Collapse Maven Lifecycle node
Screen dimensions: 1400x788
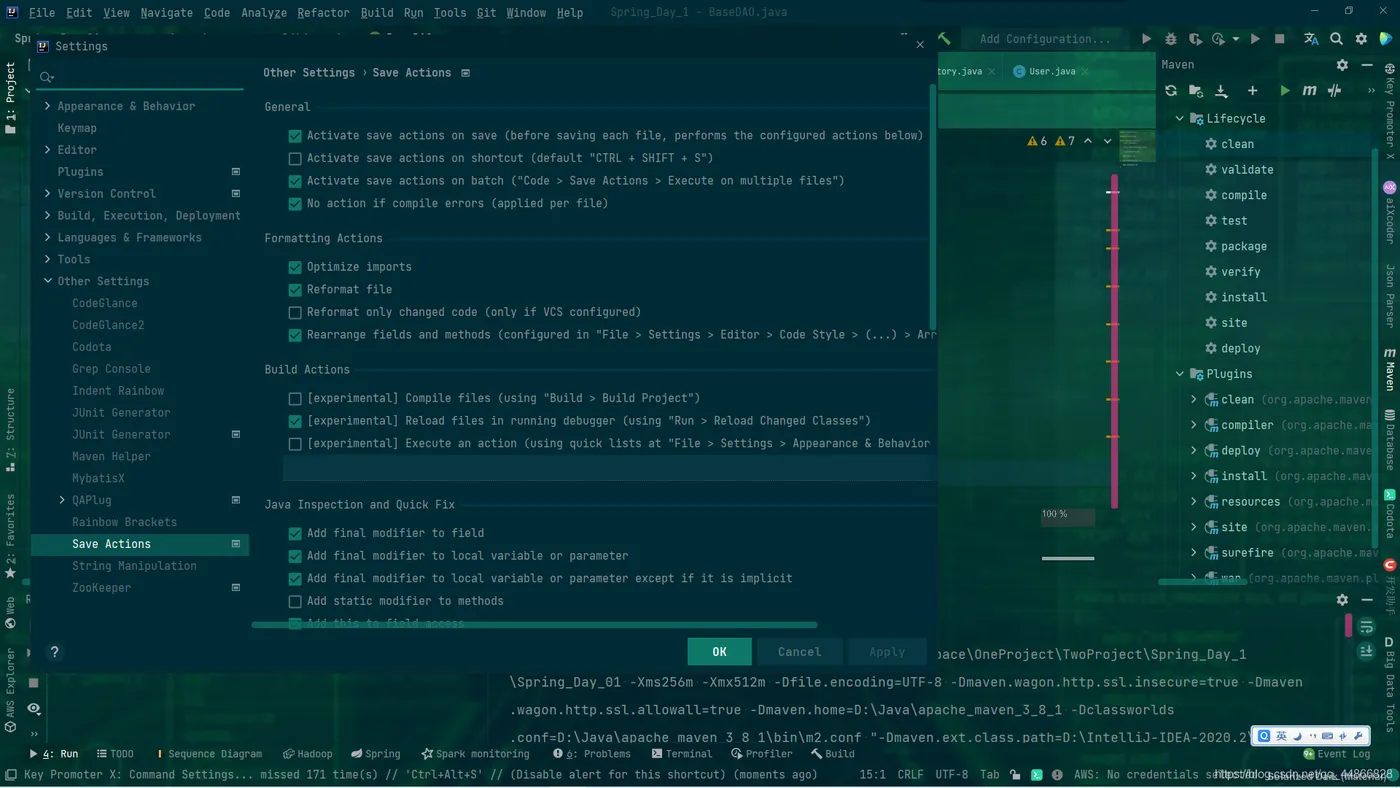[1179, 118]
